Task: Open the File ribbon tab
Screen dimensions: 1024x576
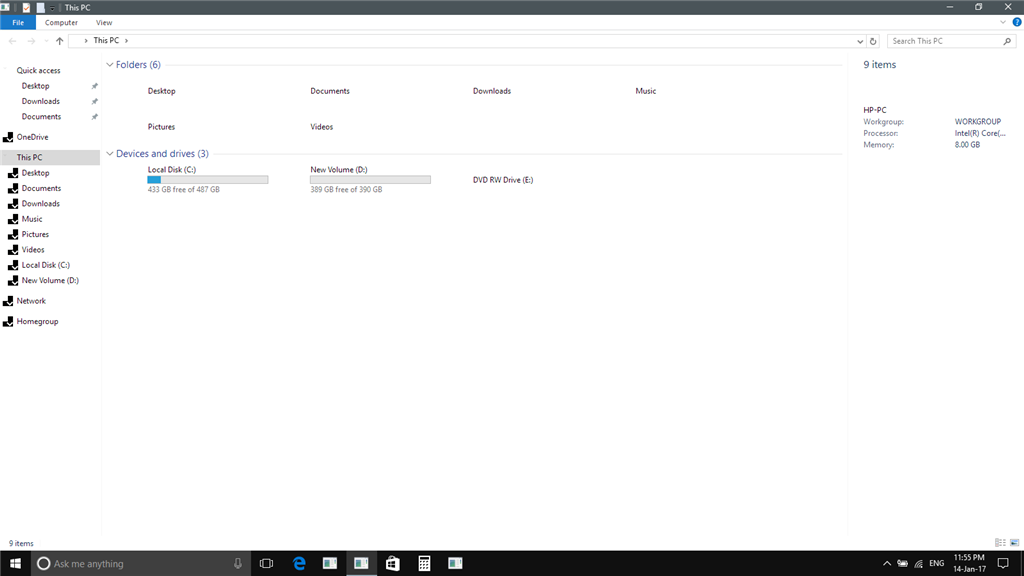Action: coord(18,22)
